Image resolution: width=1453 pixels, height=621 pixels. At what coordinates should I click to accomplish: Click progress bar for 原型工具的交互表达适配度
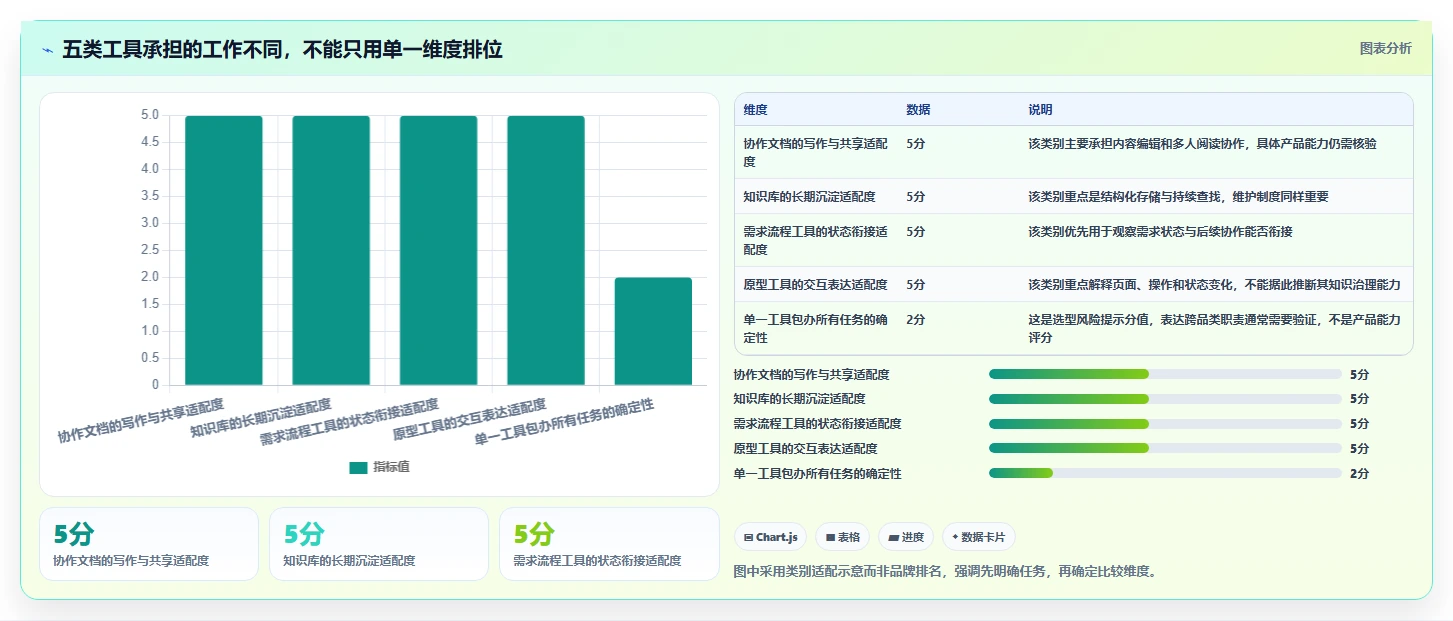1165,449
